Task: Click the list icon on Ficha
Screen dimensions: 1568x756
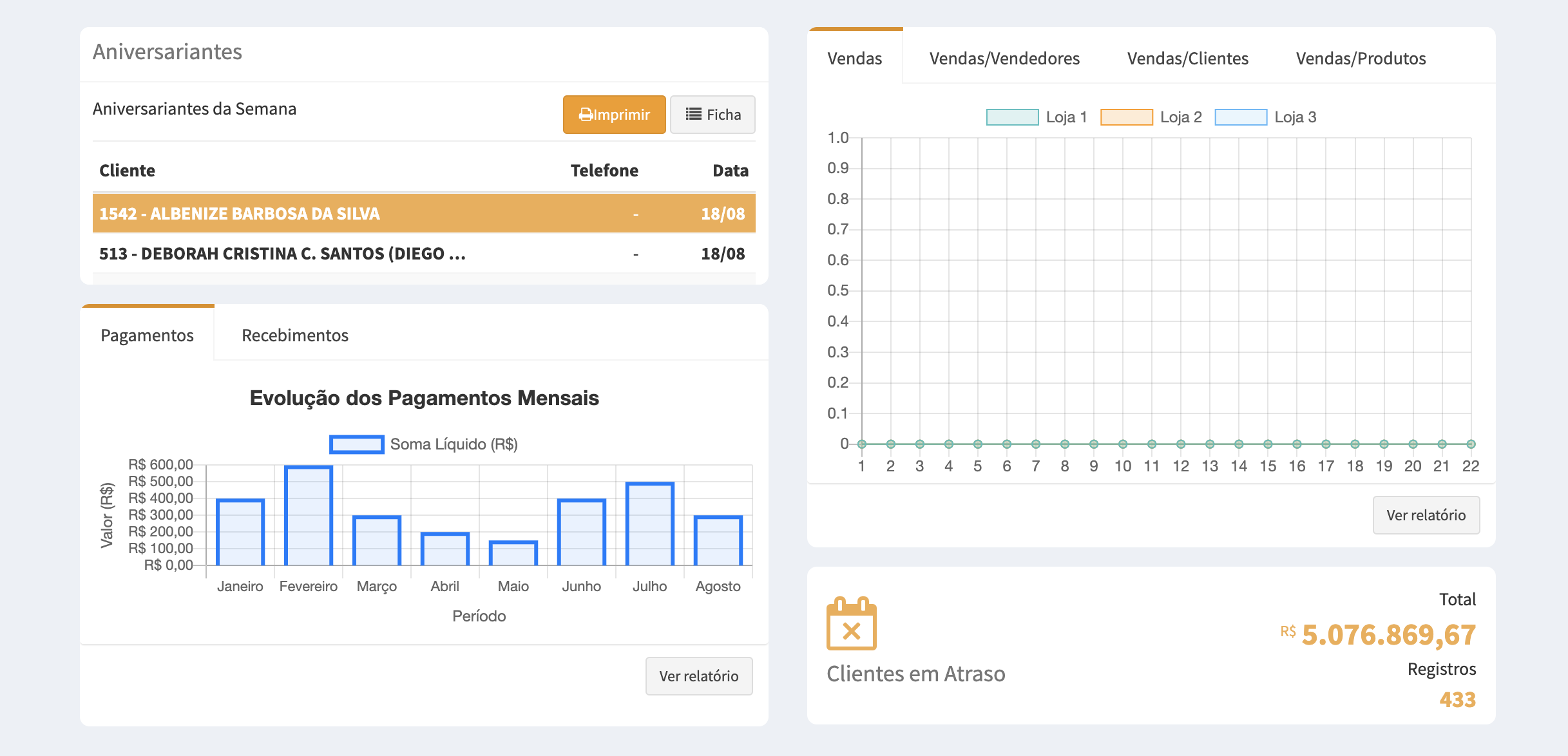Action: 693,114
